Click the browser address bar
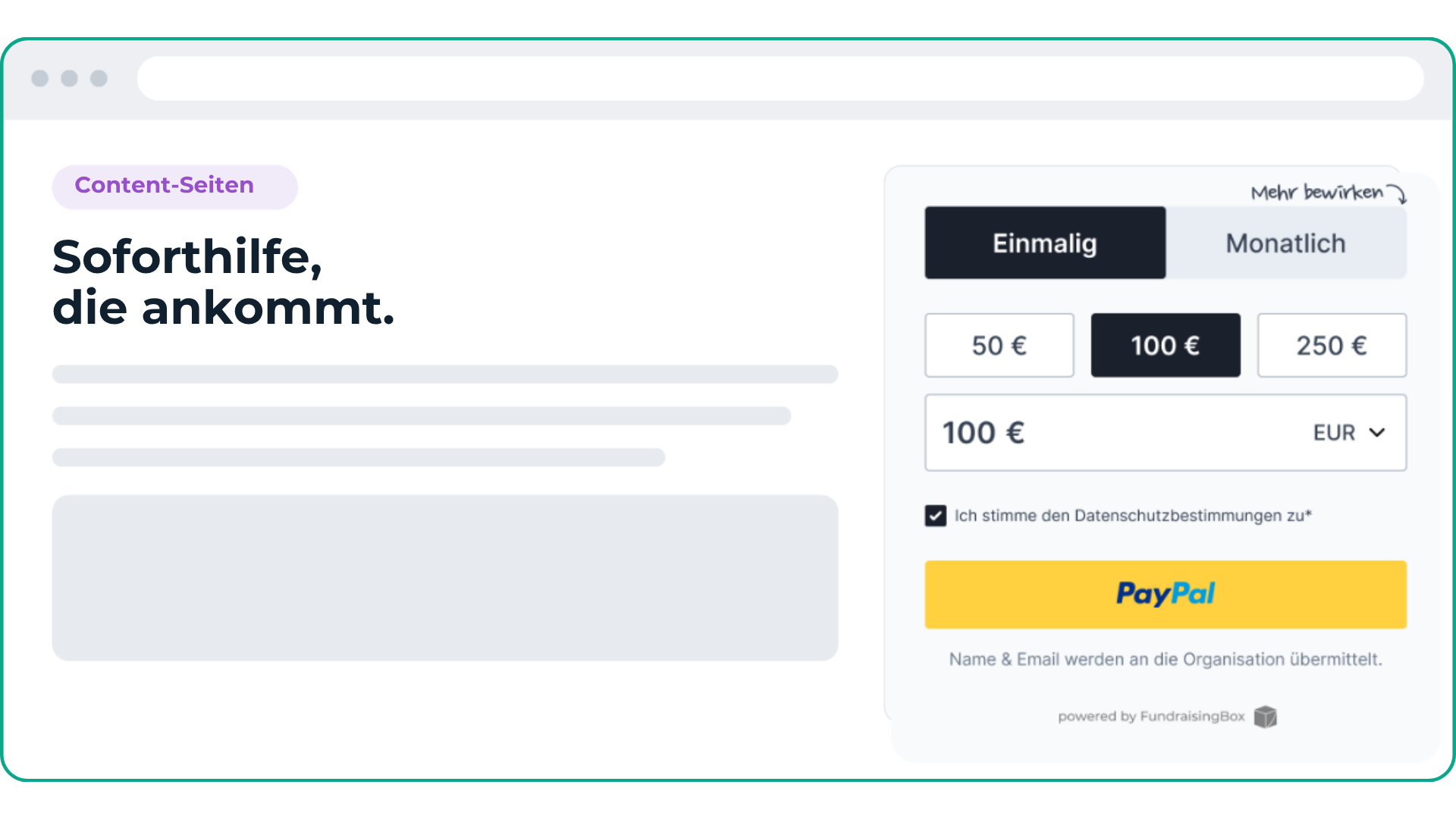Viewport: 1456px width, 819px height. (x=780, y=78)
